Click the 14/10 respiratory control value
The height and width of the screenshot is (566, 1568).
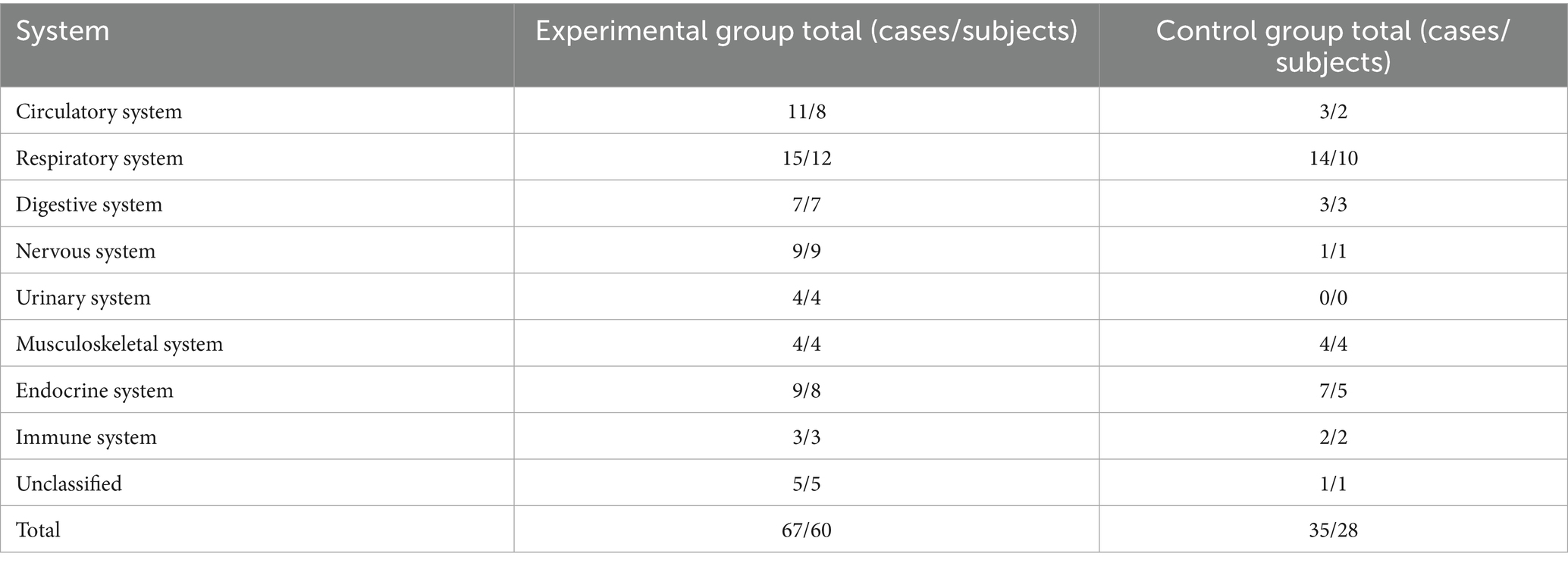click(x=1332, y=158)
